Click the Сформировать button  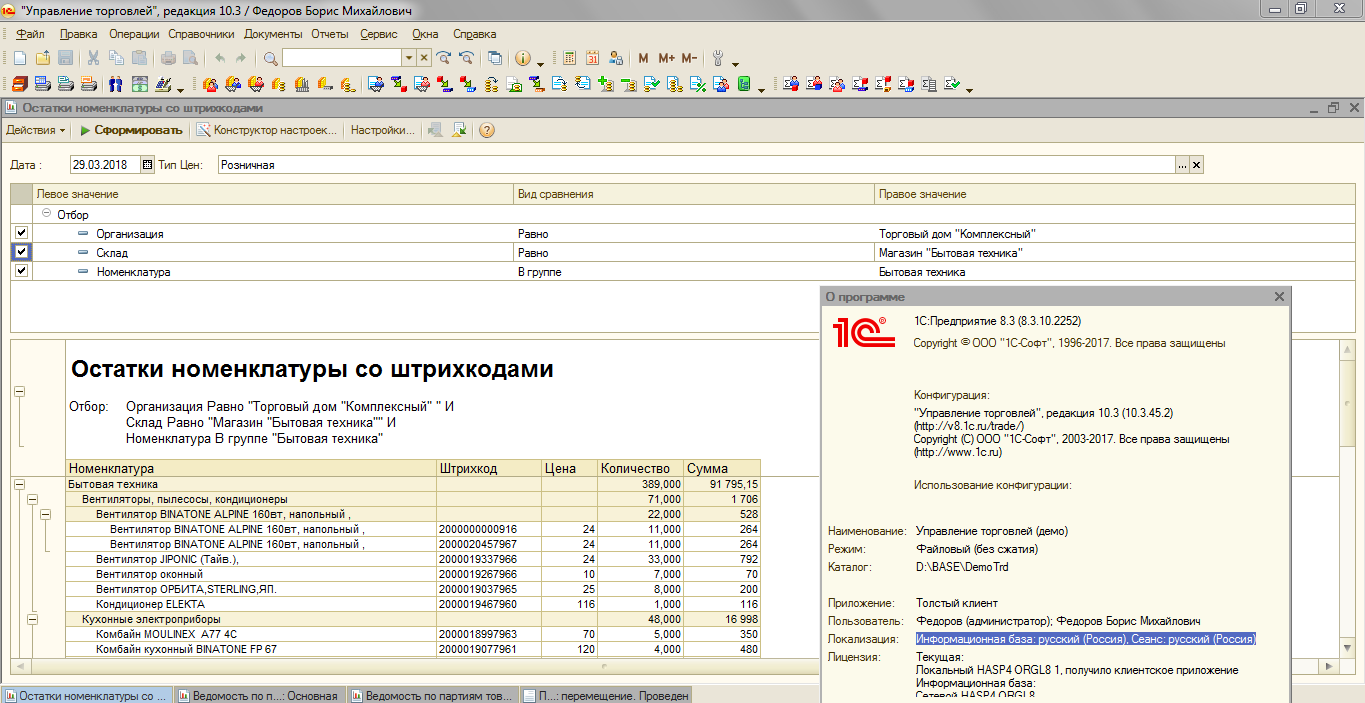coord(131,130)
